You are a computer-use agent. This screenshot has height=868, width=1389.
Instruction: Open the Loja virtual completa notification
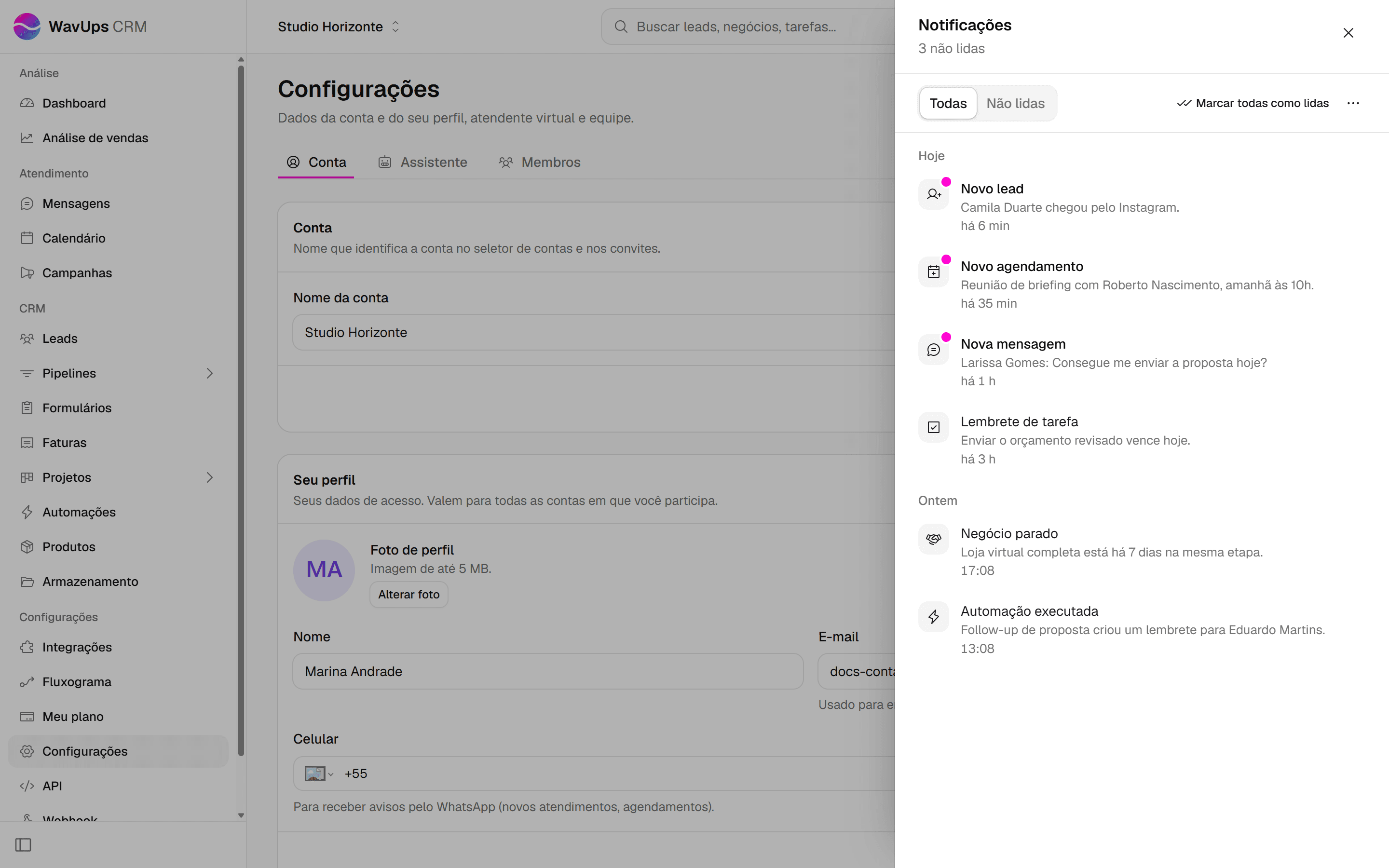(x=1142, y=552)
